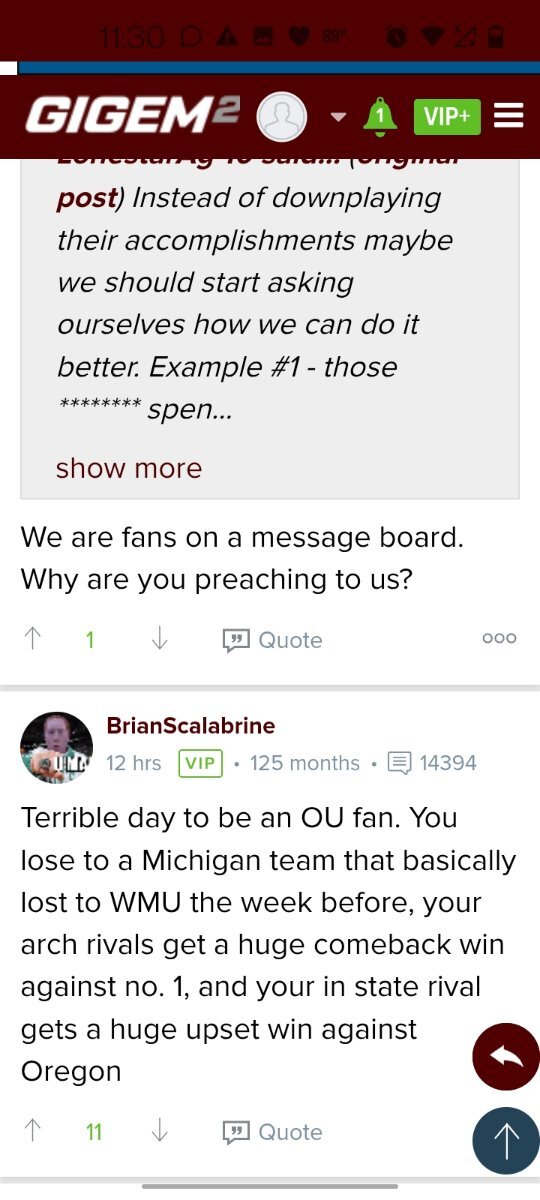Quote the message board fans reply
Image resolution: width=540 pixels, height=1200 pixels.
(x=272, y=640)
